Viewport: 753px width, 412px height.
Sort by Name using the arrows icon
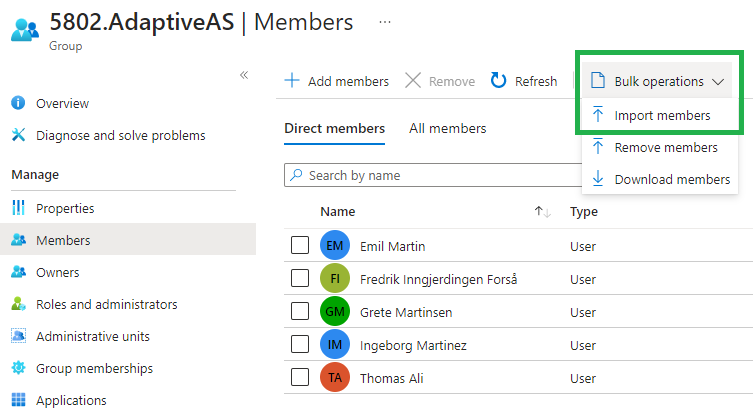[x=543, y=212]
